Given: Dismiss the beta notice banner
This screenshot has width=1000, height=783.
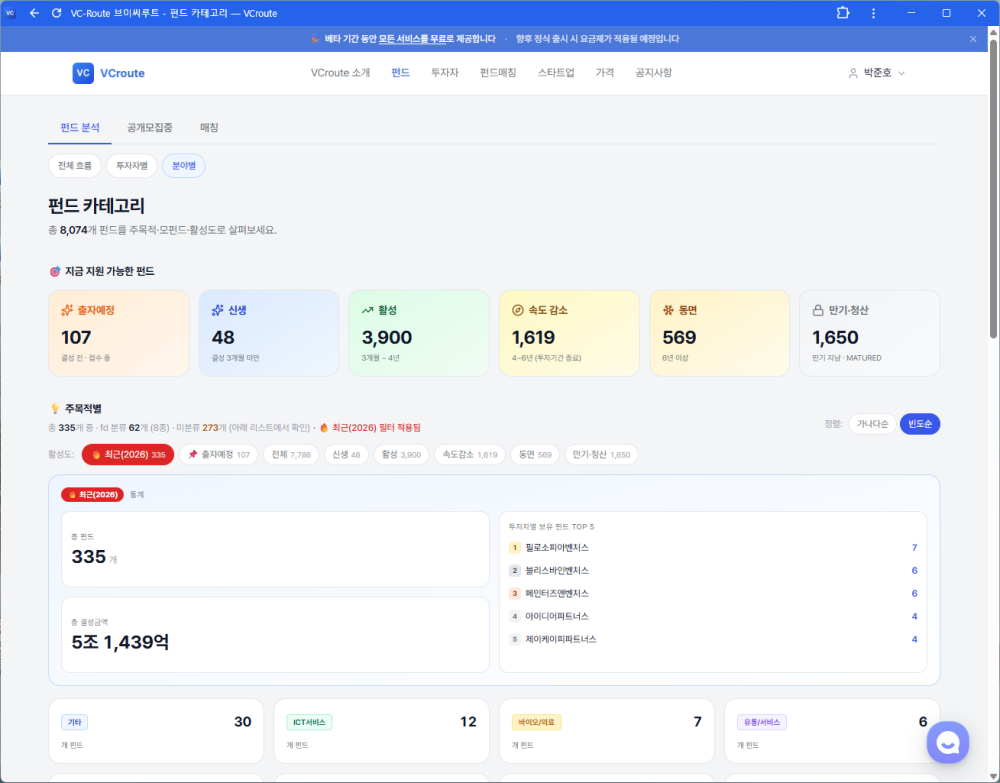Looking at the screenshot, I should 973,39.
